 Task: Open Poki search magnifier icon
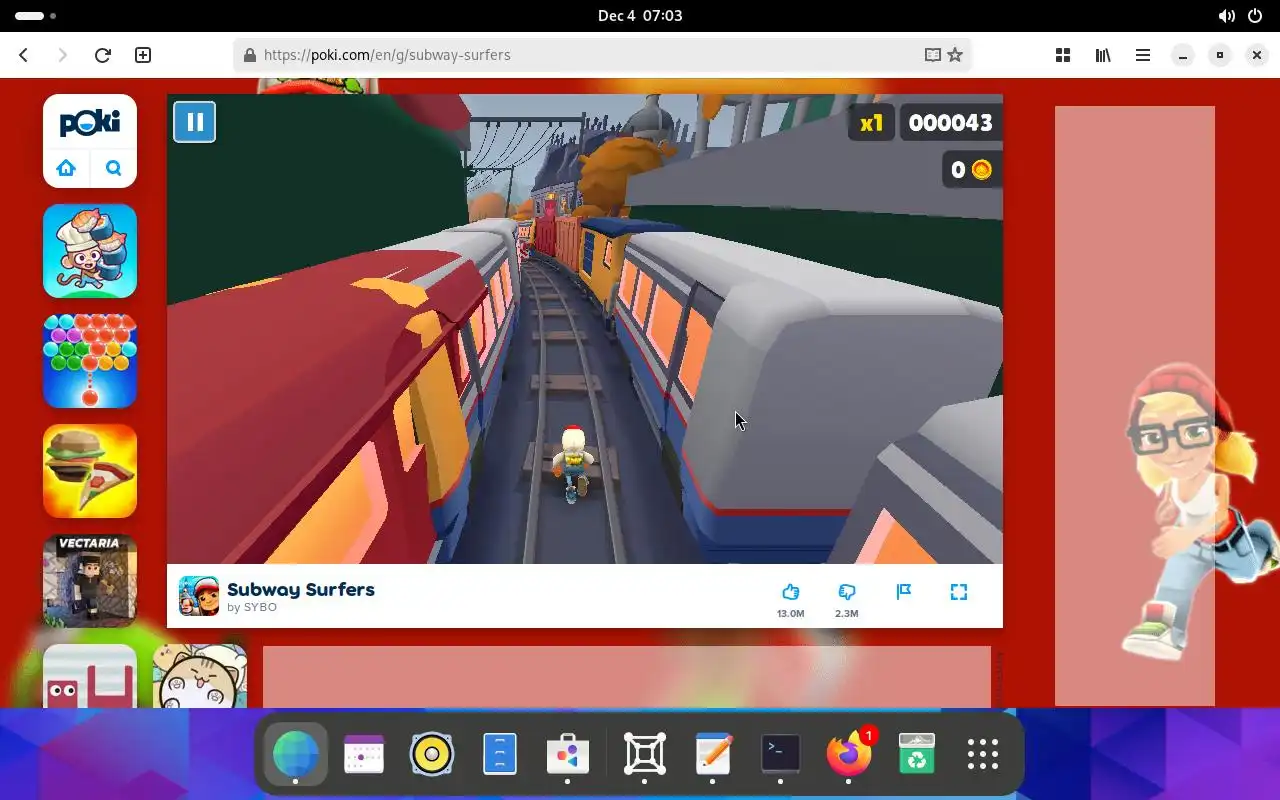[x=113, y=168]
